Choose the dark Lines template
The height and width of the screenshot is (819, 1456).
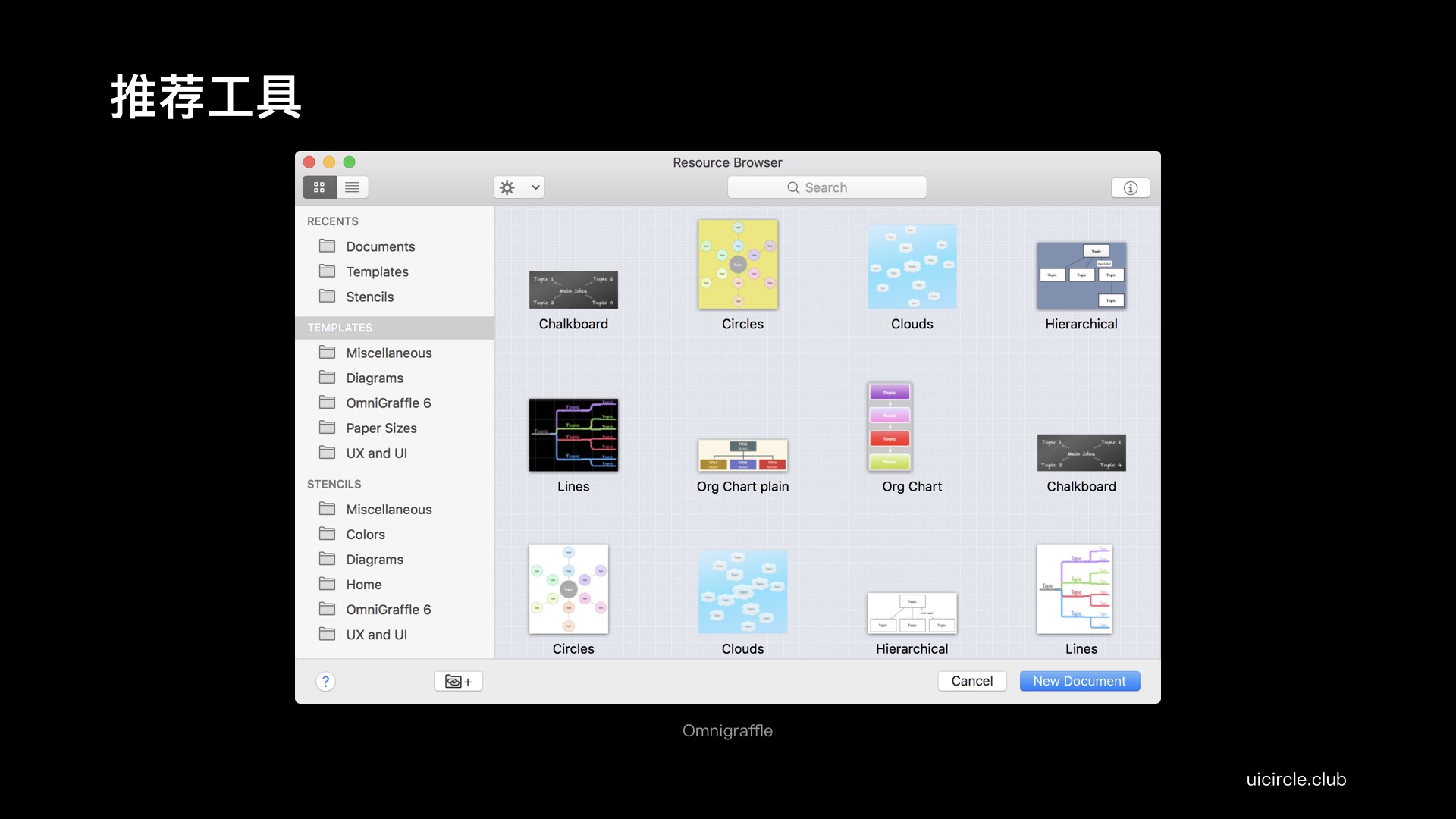click(573, 435)
